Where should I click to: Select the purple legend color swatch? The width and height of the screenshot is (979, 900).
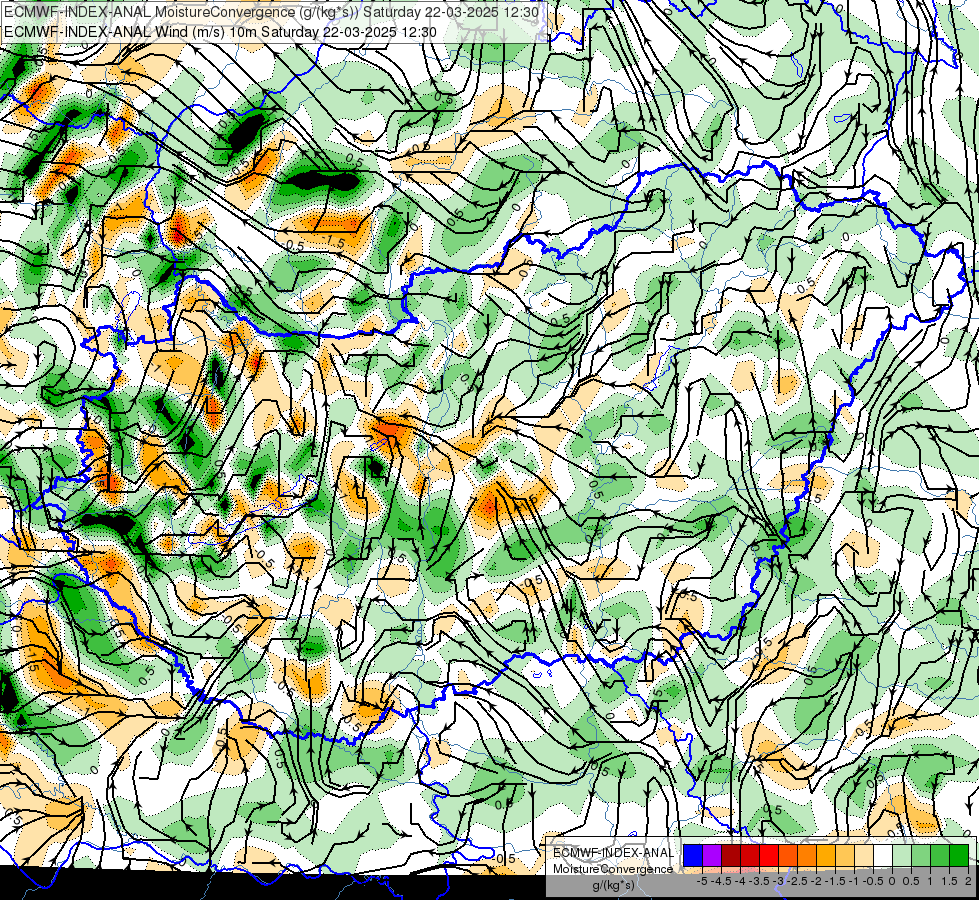click(x=712, y=856)
